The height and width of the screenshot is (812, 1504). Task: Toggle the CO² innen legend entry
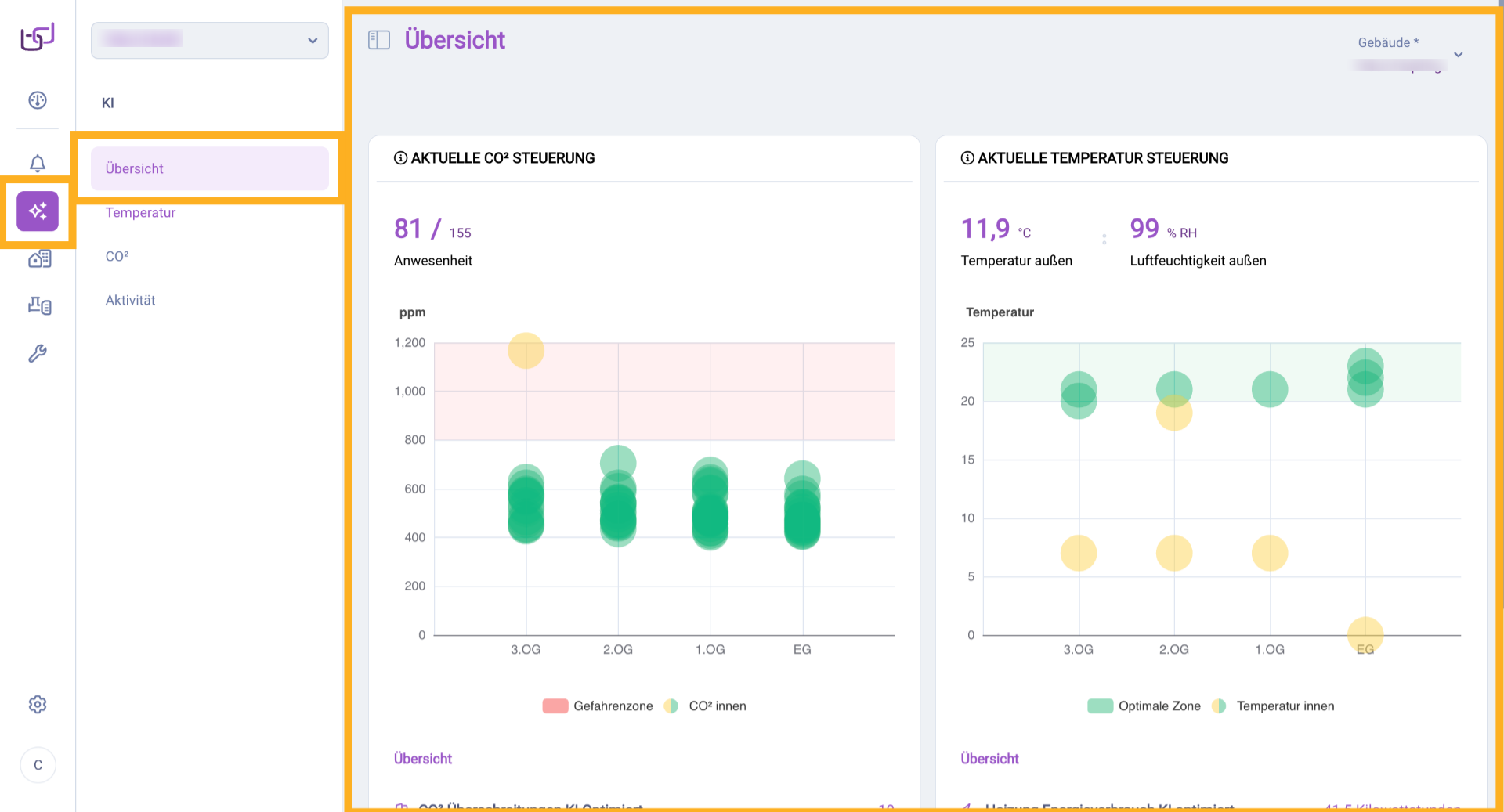[x=705, y=706]
